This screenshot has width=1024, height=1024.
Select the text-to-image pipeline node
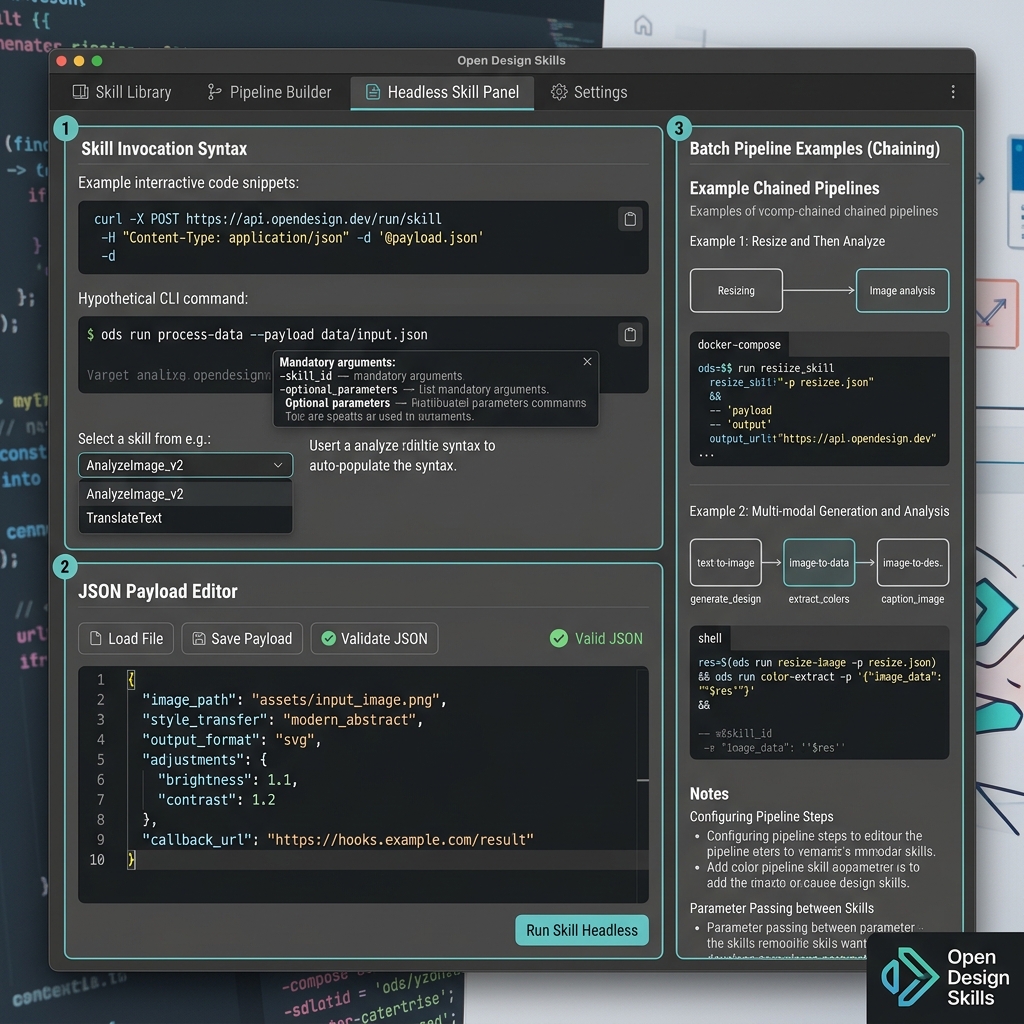point(726,562)
